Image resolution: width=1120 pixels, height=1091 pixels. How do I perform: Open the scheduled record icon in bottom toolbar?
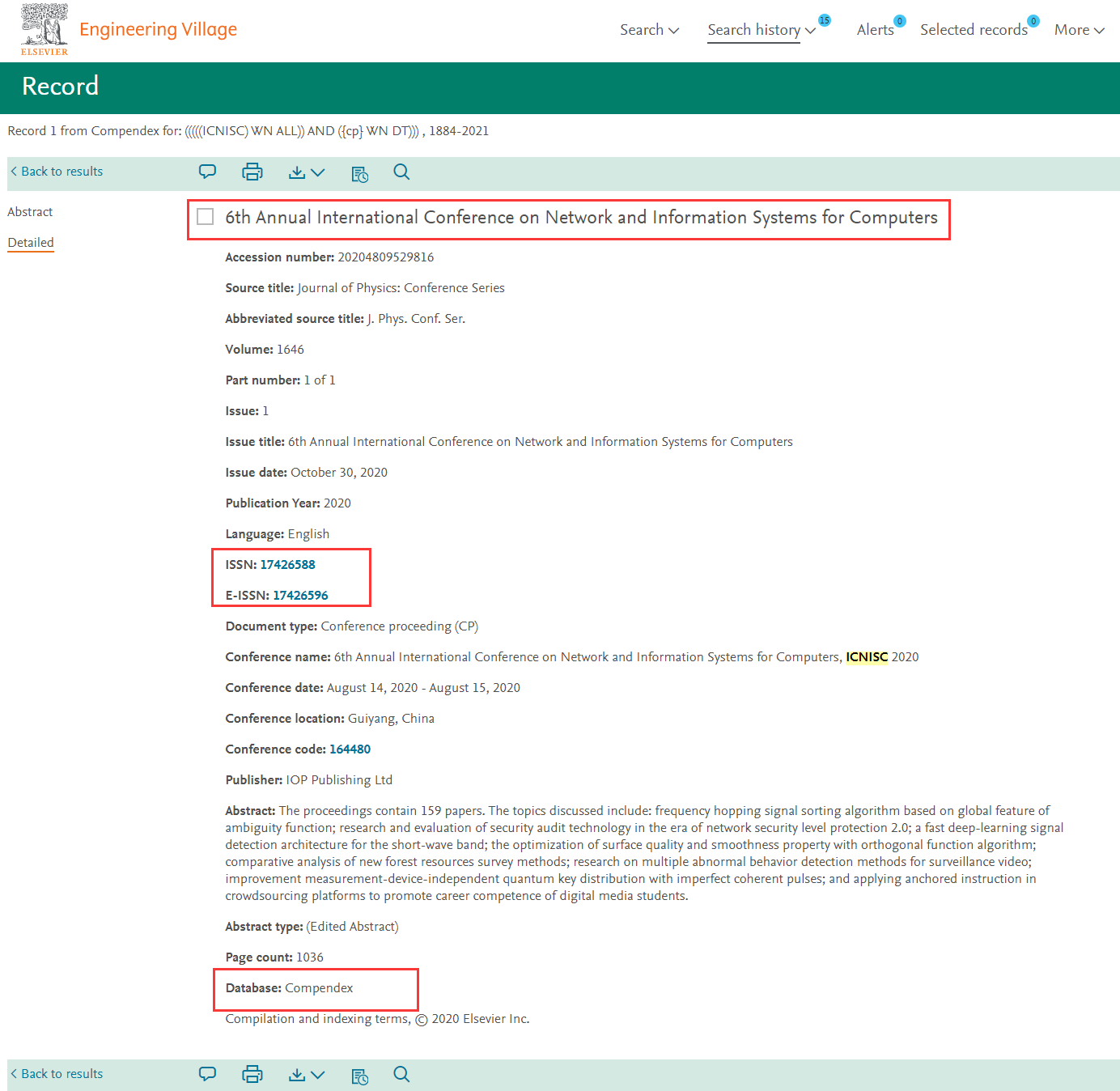pyautogui.click(x=360, y=1076)
